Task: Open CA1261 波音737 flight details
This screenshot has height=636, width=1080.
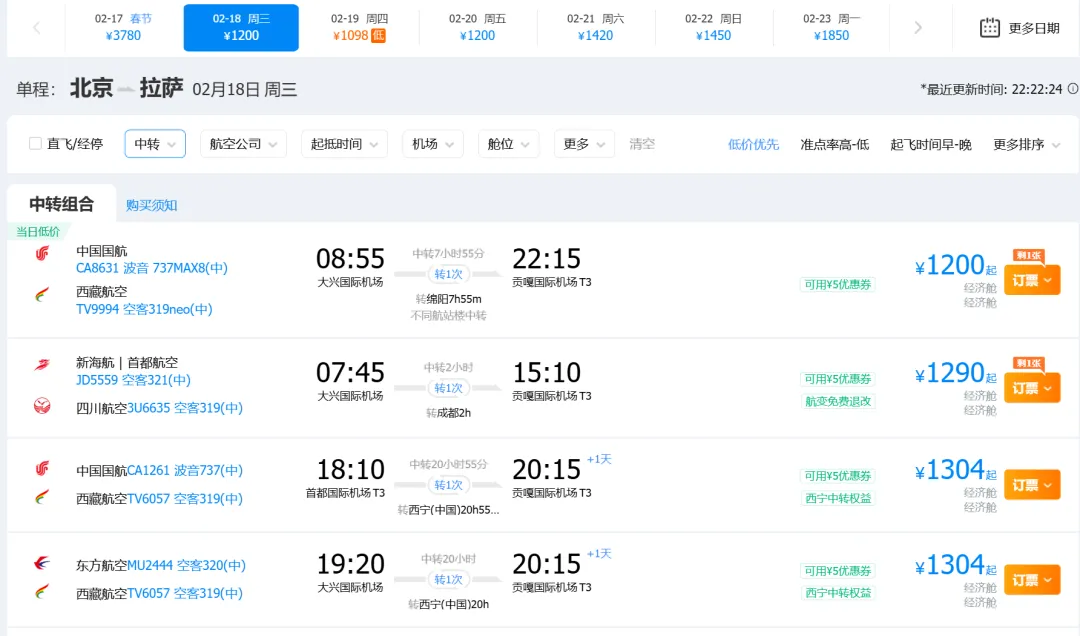Action: coord(185,470)
